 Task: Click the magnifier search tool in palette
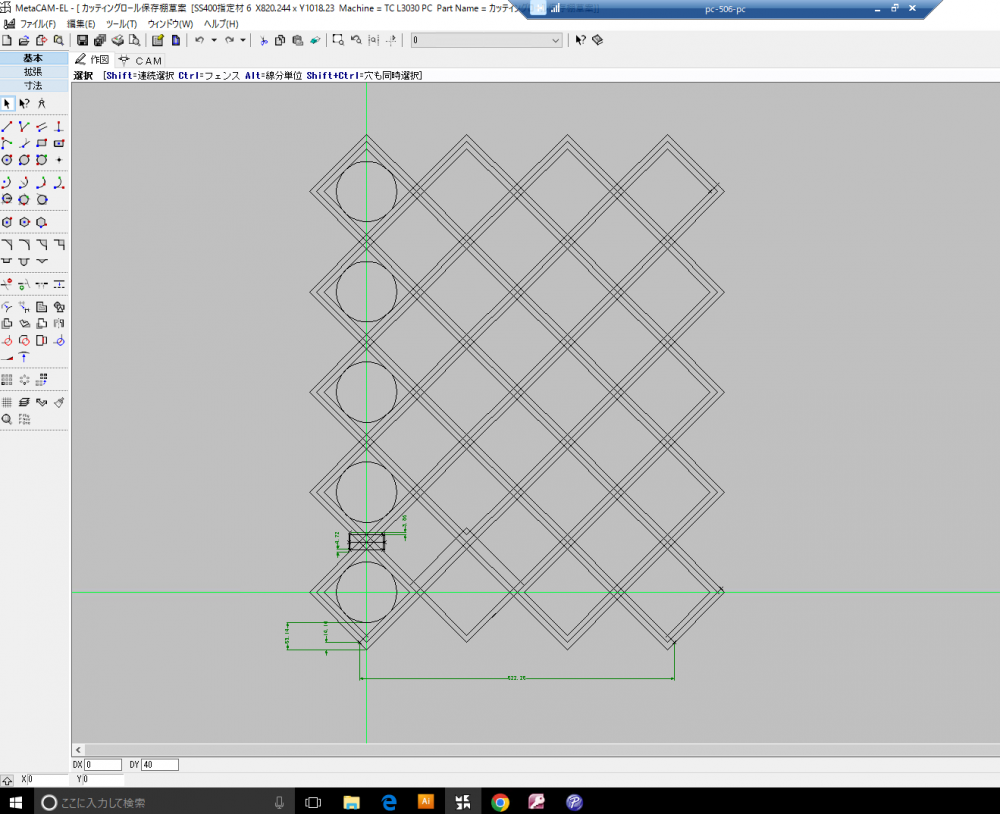coord(7,419)
